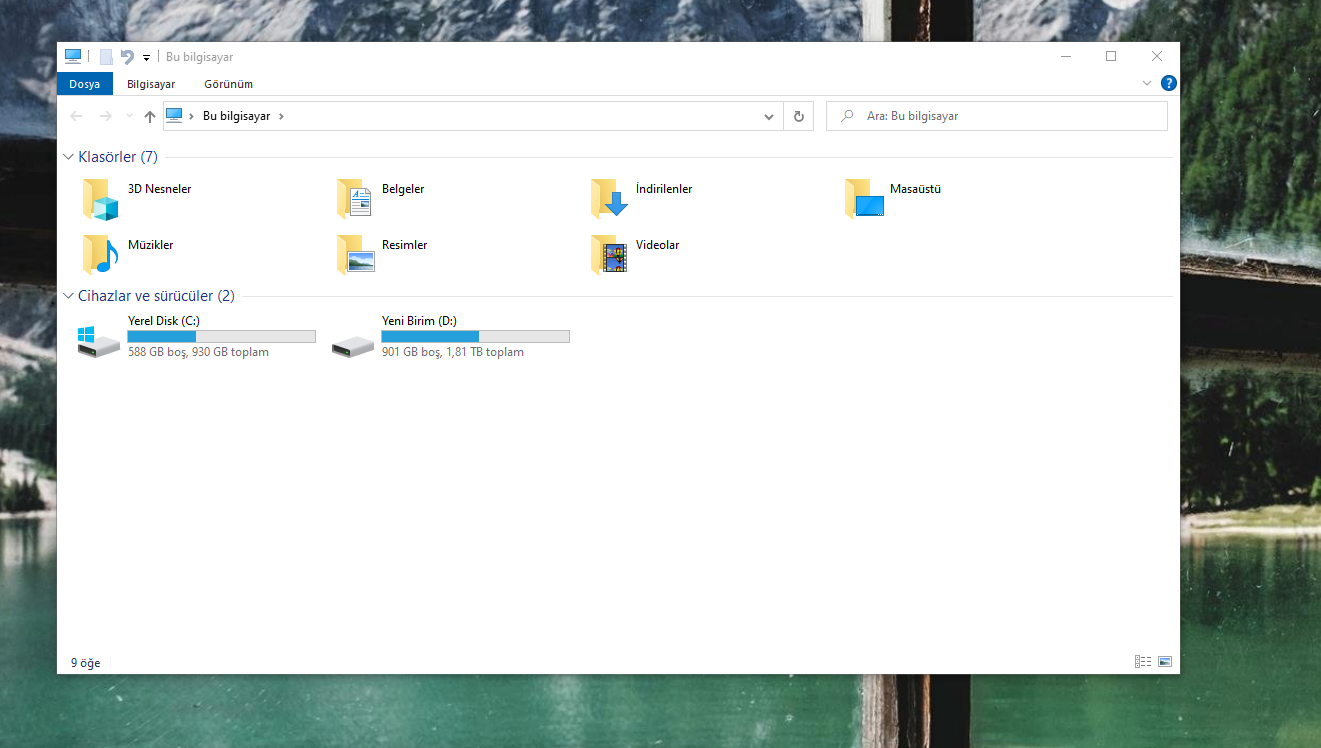
Task: Expand the ribbon with the chevron
Action: [1147, 84]
